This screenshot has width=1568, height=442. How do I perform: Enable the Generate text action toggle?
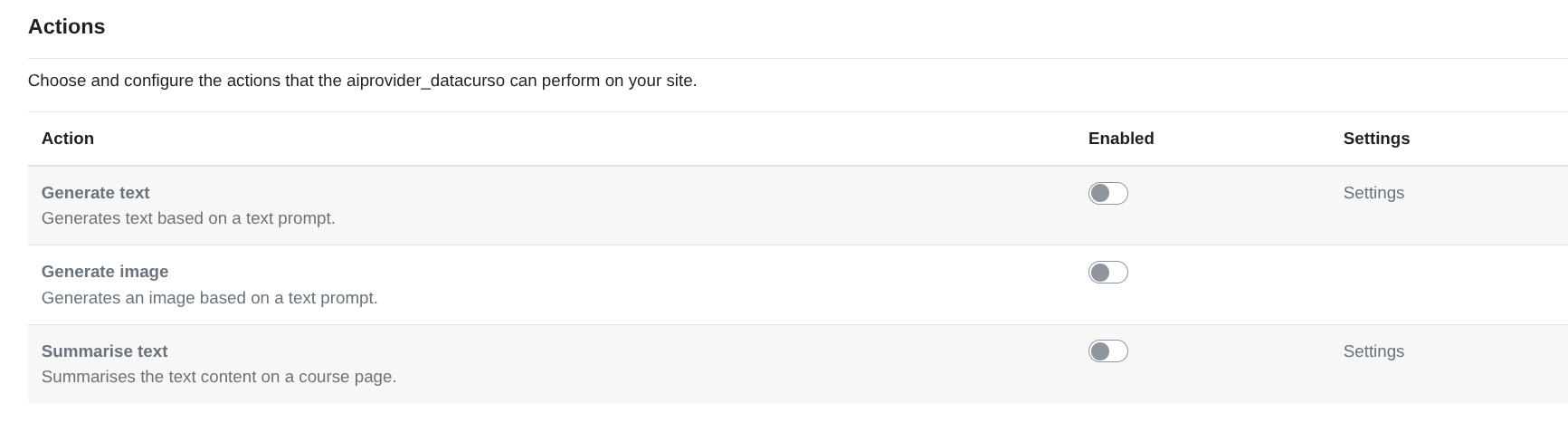coord(1107,193)
